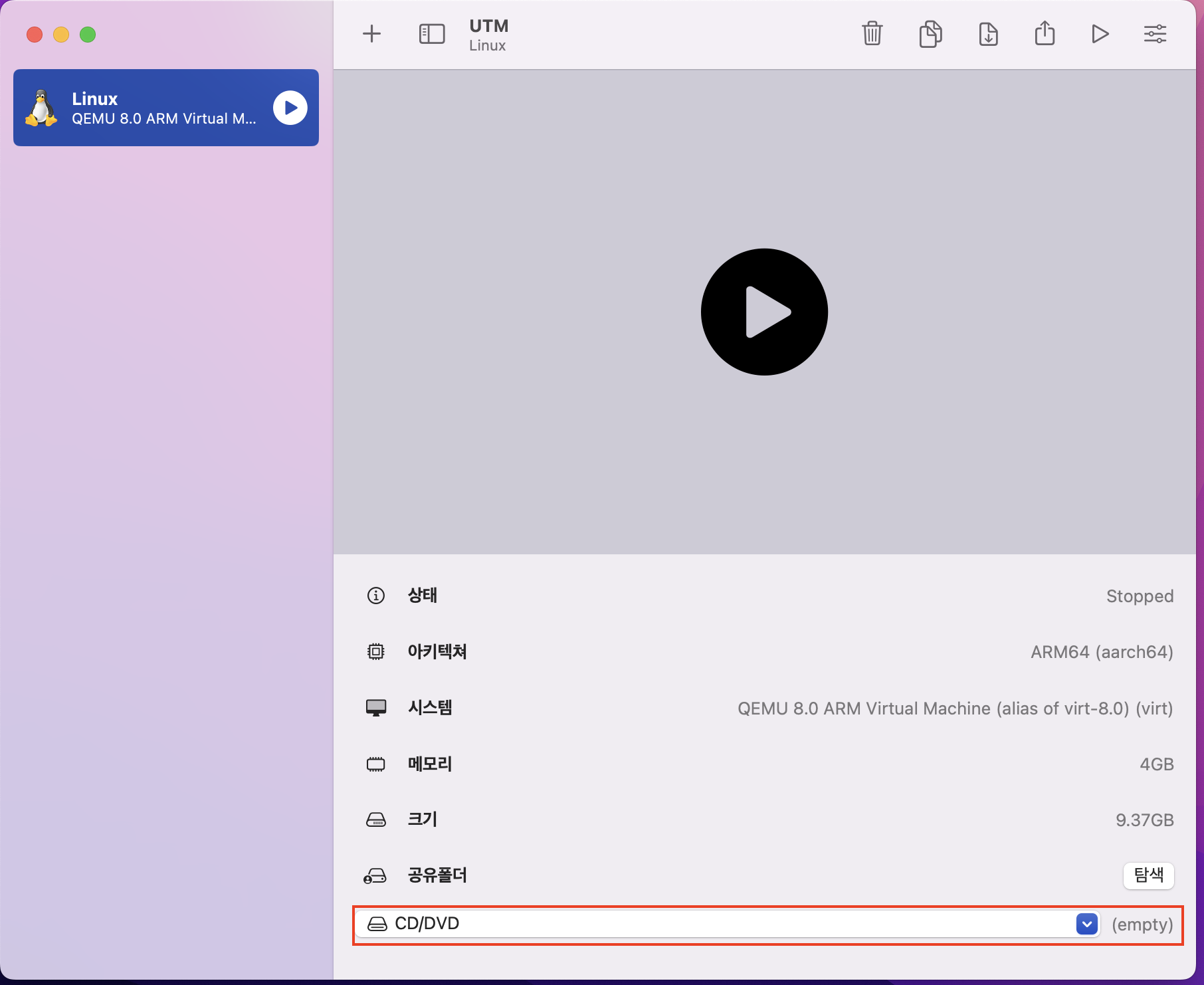The width and height of the screenshot is (1204, 985).
Task: Click the 아키텍쳐 label
Action: click(x=437, y=651)
